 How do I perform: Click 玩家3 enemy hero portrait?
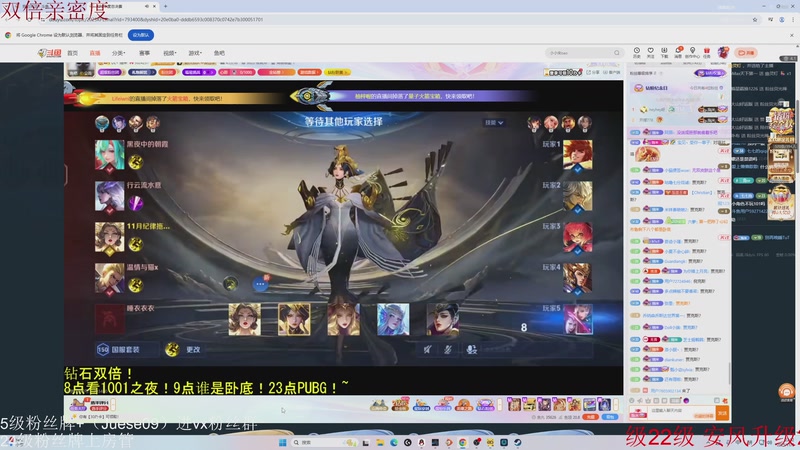pos(578,237)
